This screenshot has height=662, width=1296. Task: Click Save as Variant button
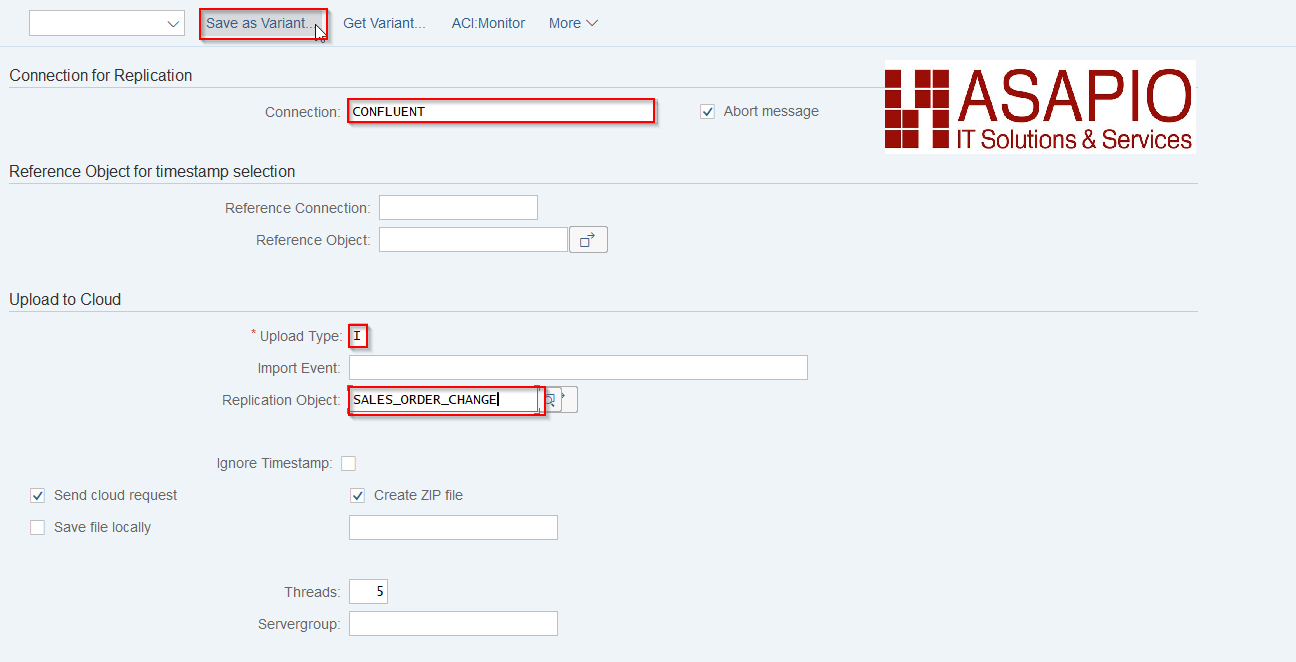tap(264, 23)
